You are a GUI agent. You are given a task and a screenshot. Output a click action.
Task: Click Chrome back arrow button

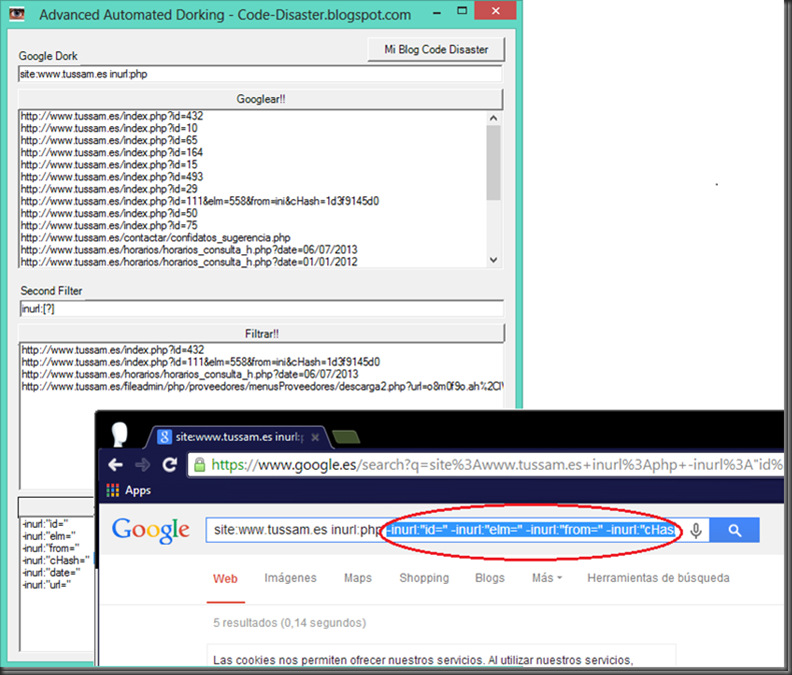point(116,464)
